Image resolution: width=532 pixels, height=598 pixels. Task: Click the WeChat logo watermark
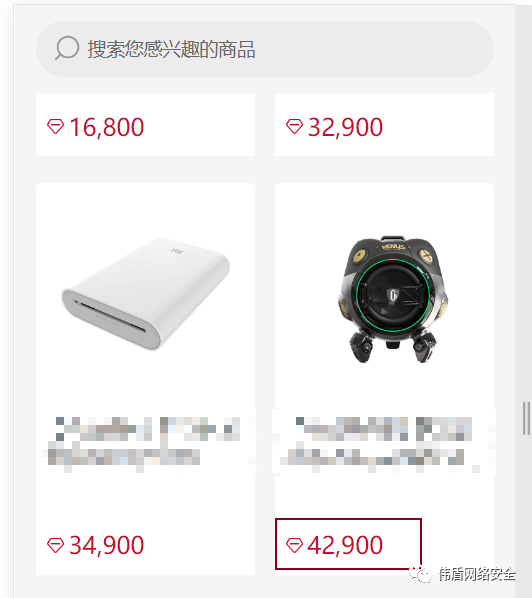421,575
